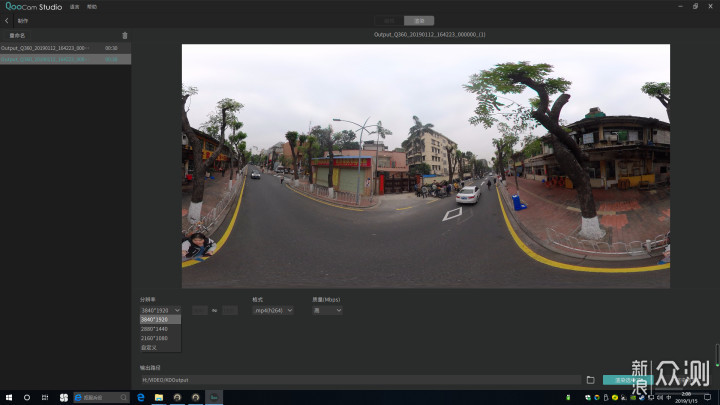Click the teal render button
The image size is (720, 405).
tap(625, 380)
